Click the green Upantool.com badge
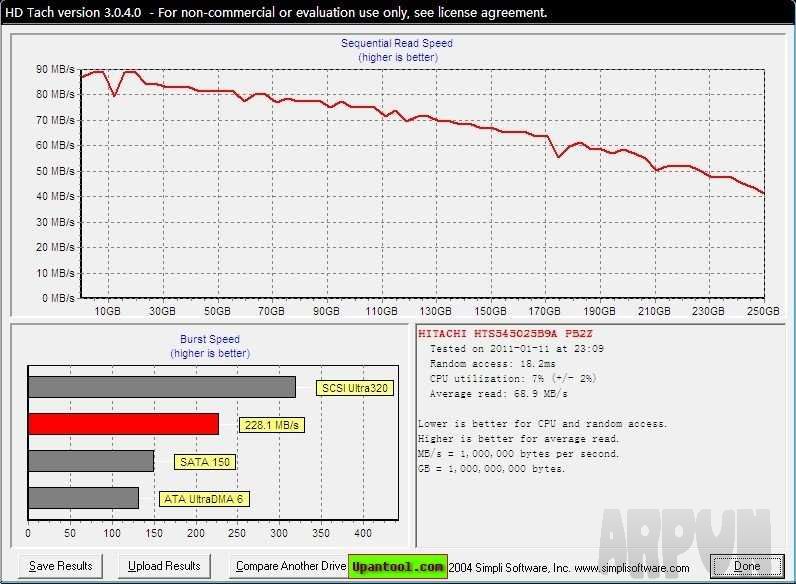Screen dimensions: 796x584 [397, 567]
